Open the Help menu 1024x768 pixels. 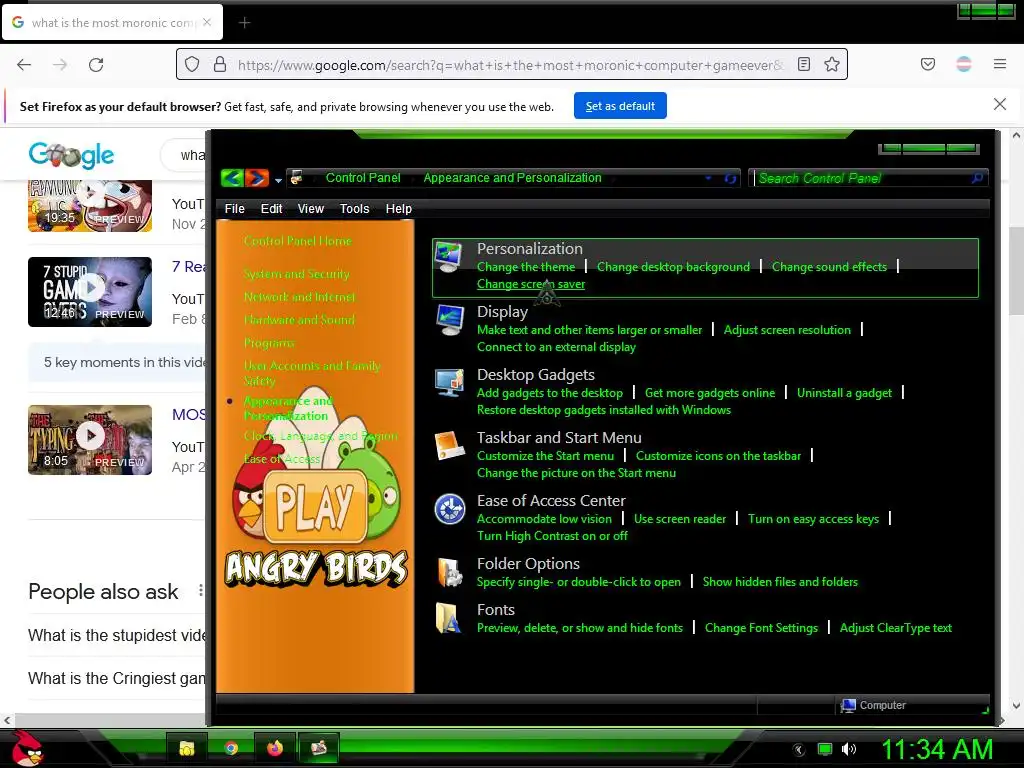pyautogui.click(x=398, y=208)
